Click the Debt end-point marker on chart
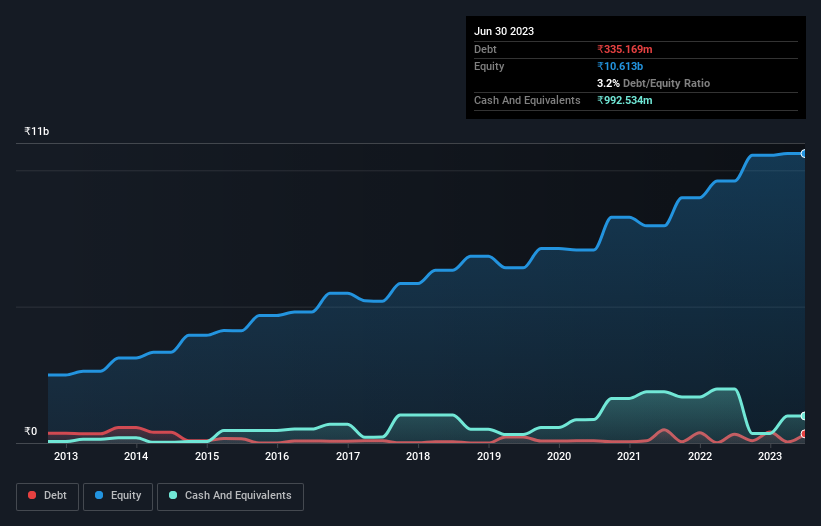This screenshot has width=821, height=526. tap(803, 434)
